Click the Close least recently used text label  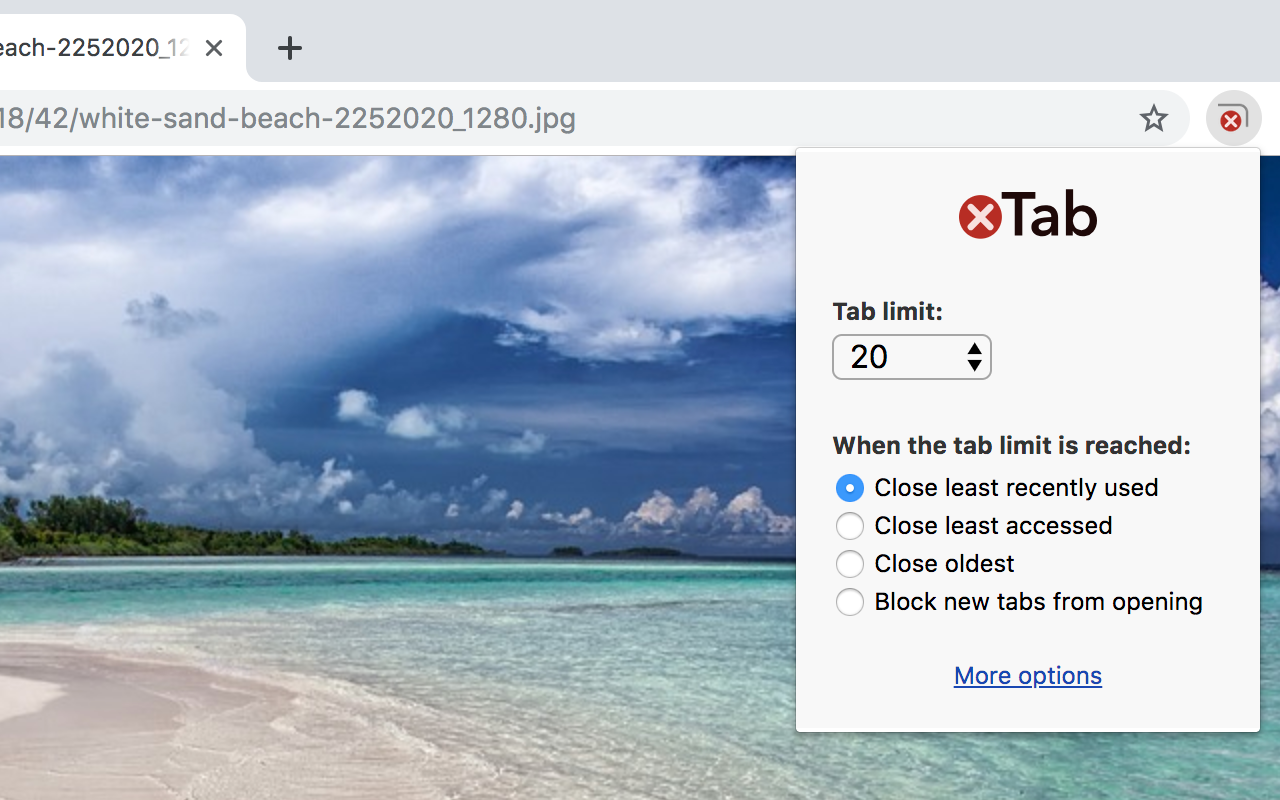(x=1016, y=488)
